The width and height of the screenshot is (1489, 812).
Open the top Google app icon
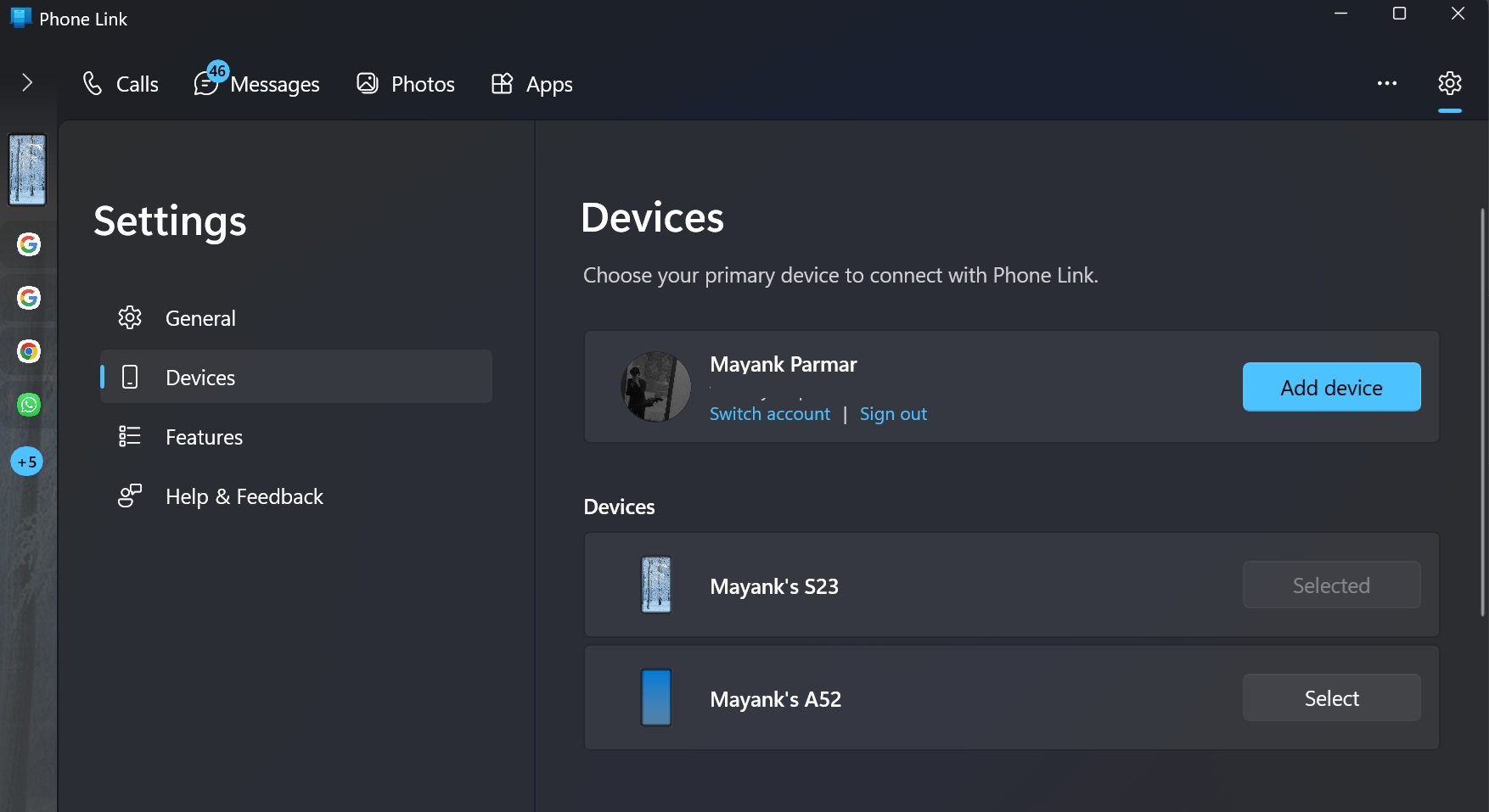[29, 244]
